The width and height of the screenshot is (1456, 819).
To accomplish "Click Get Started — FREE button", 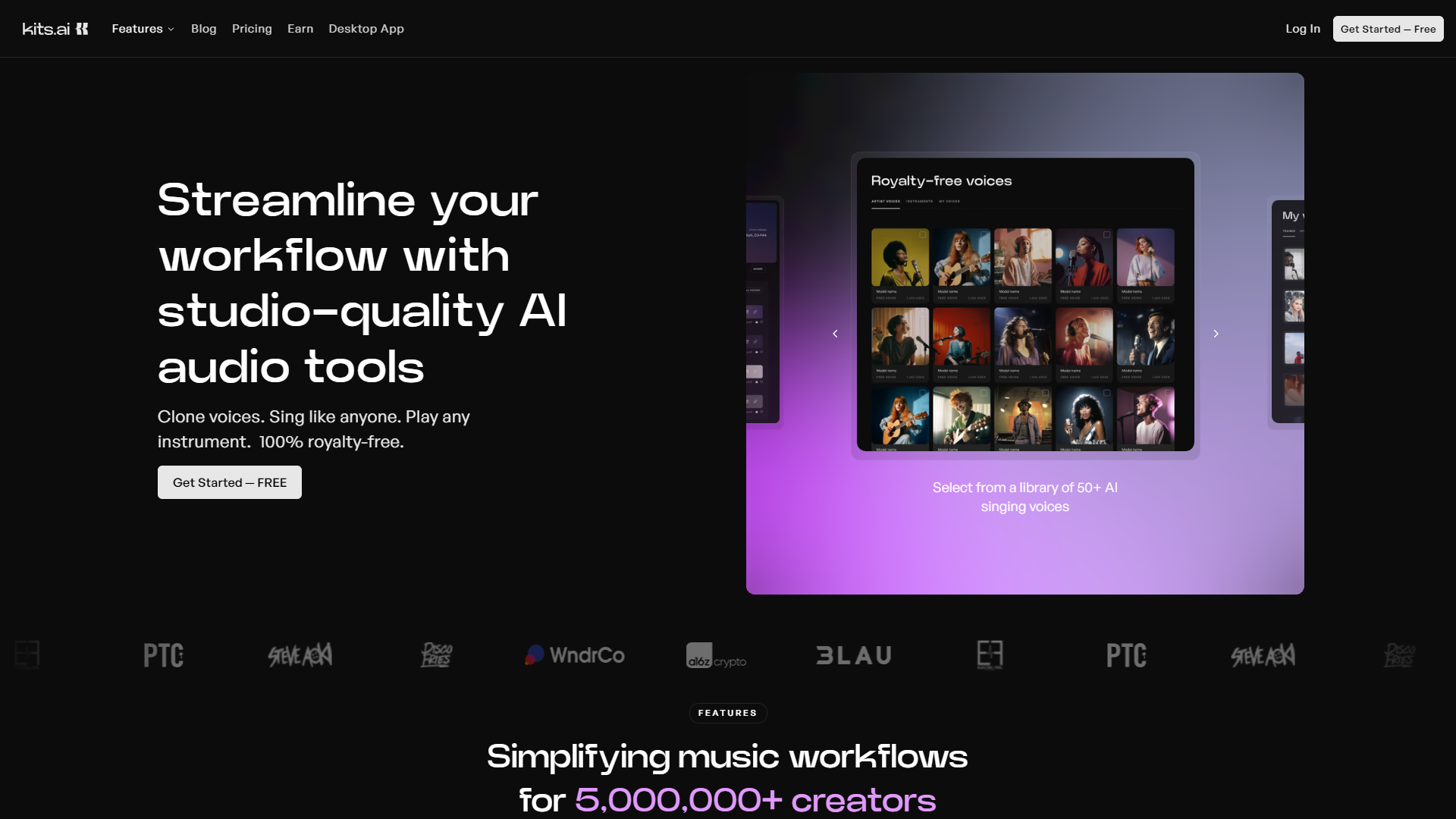I will [x=229, y=482].
